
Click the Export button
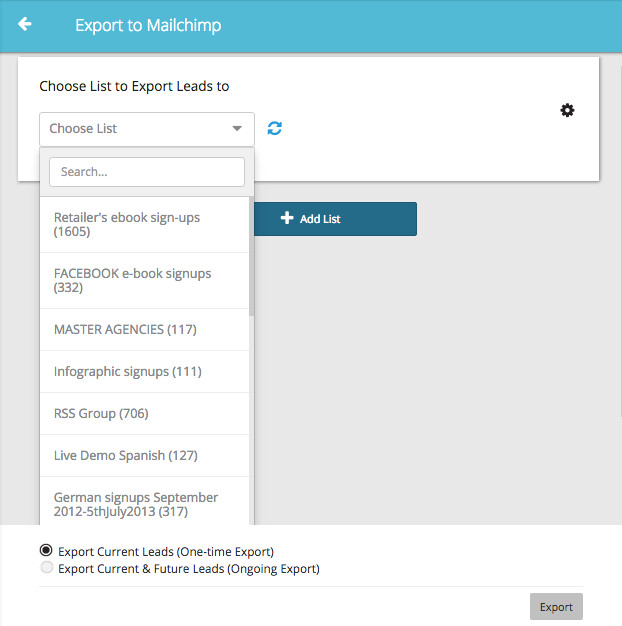pyautogui.click(x=556, y=606)
